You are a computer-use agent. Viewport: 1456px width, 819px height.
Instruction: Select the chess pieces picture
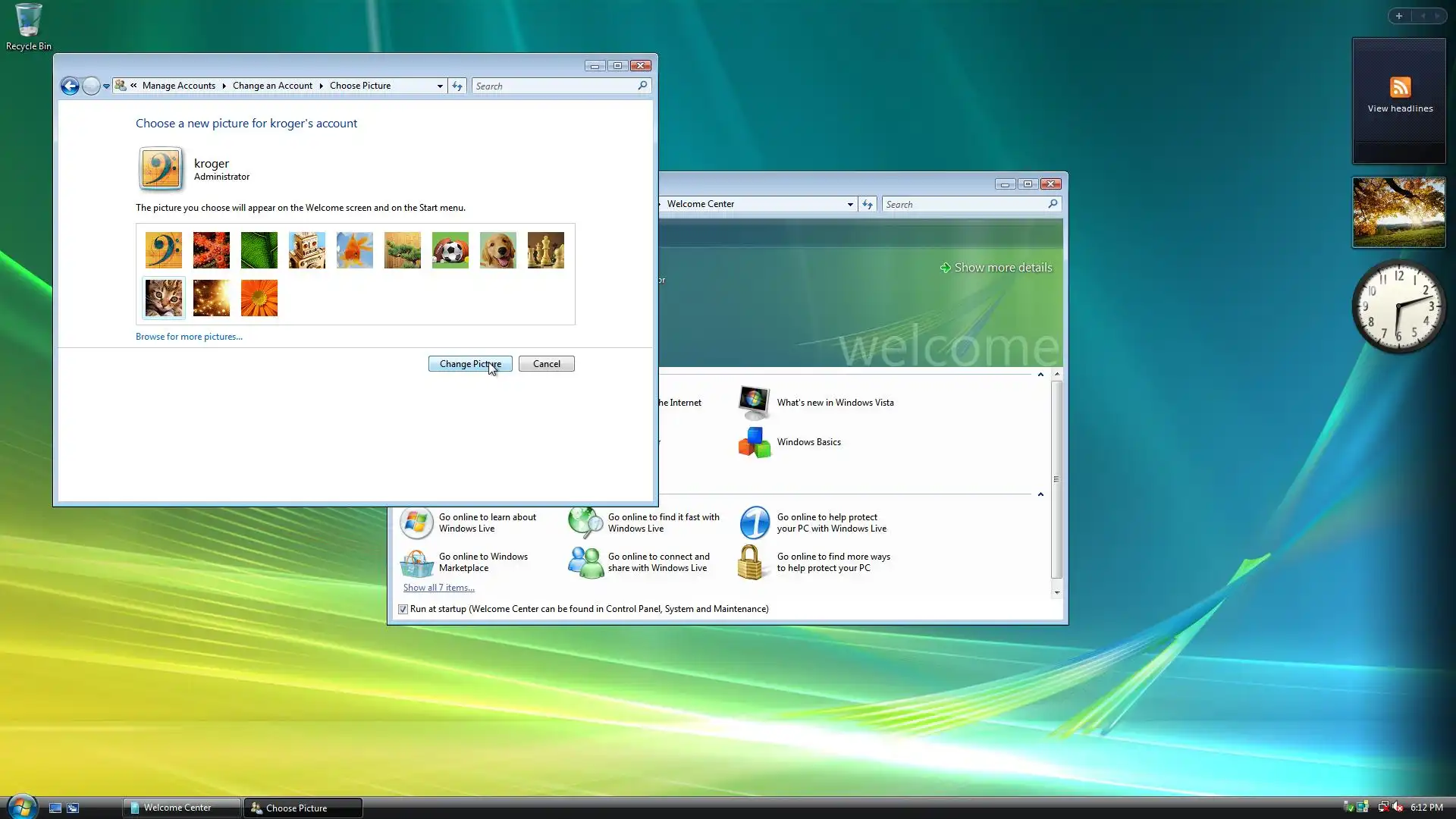pyautogui.click(x=545, y=250)
